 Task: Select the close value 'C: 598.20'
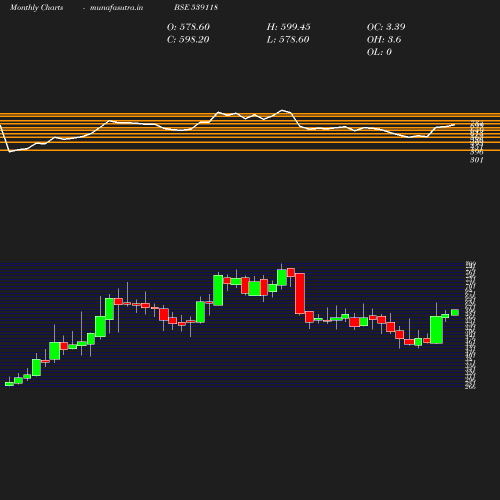188,40
